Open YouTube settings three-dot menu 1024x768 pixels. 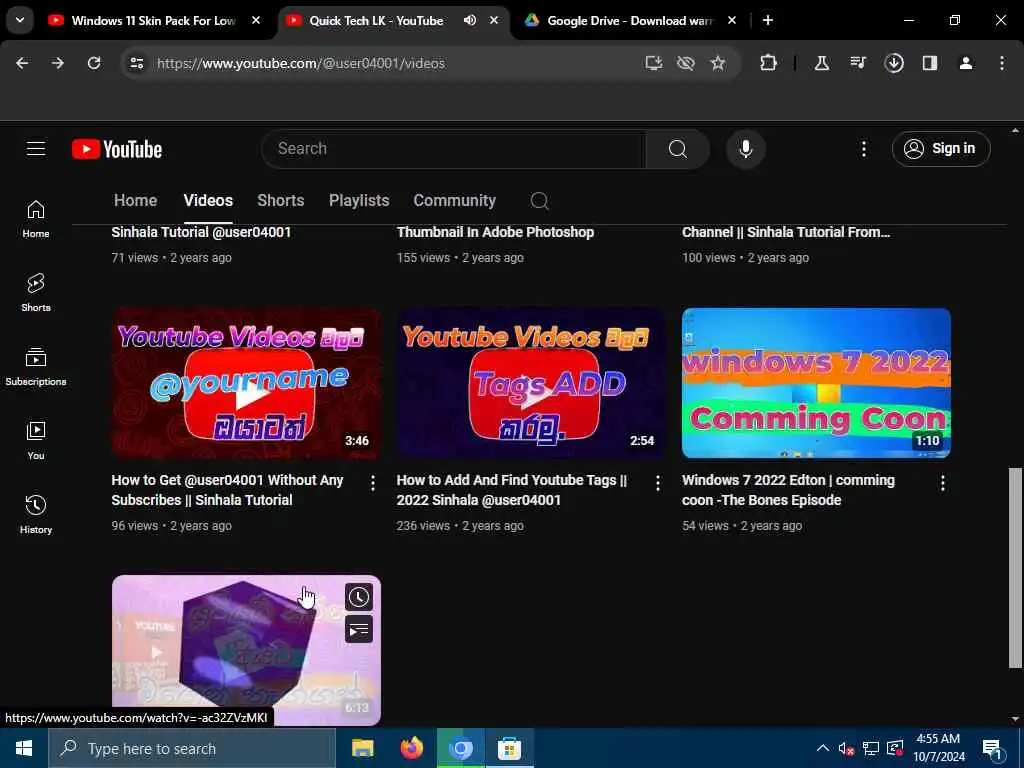[x=863, y=149]
